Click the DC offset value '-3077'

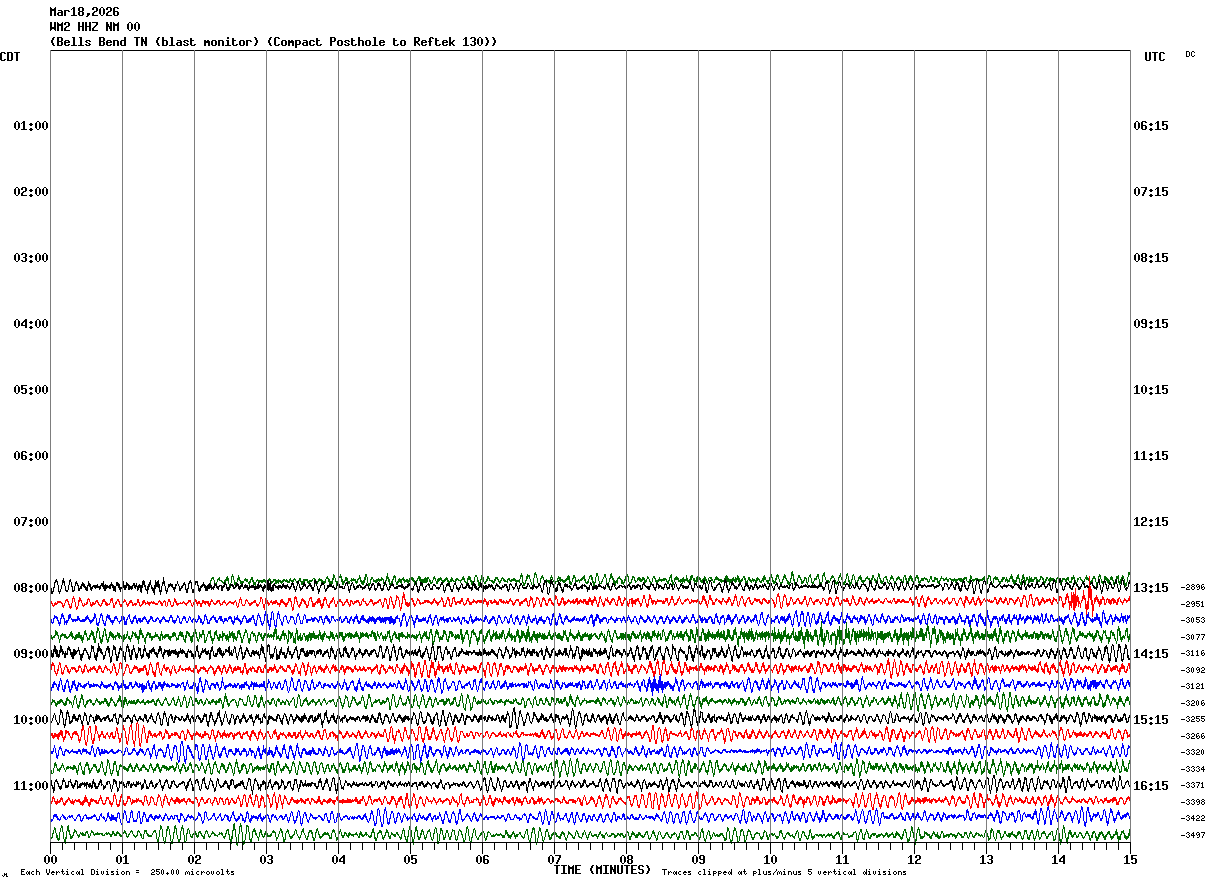click(1193, 637)
